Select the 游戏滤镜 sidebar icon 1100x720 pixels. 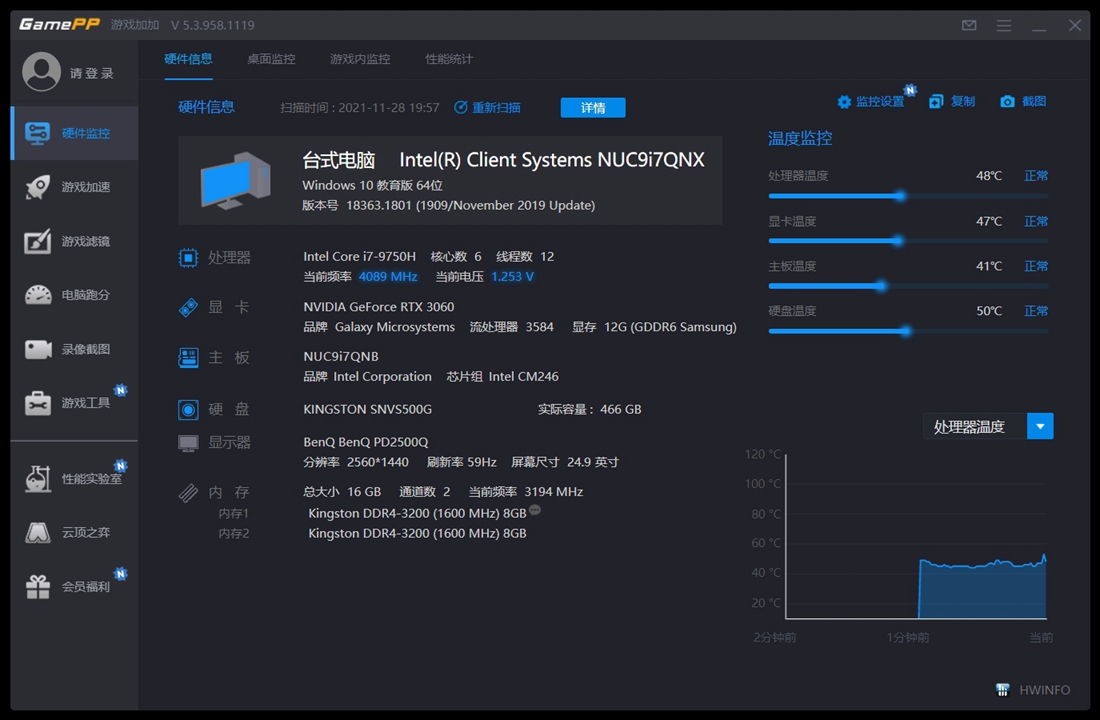tap(70, 241)
